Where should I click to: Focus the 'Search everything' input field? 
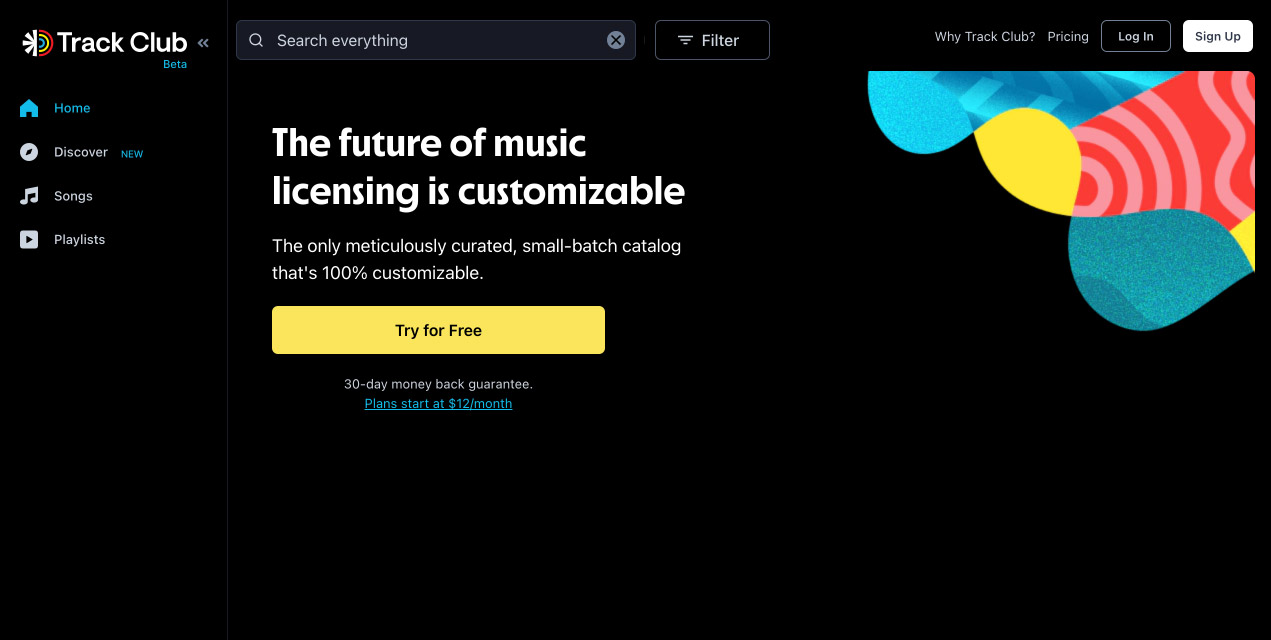(x=430, y=40)
